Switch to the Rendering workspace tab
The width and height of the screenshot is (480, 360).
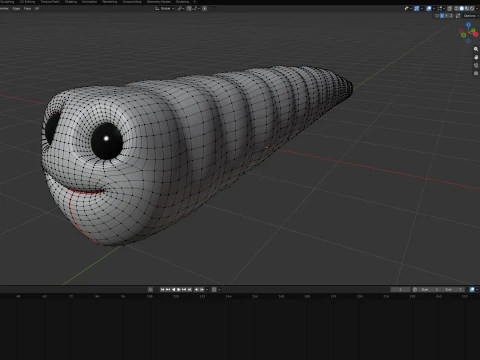tap(110, 2)
